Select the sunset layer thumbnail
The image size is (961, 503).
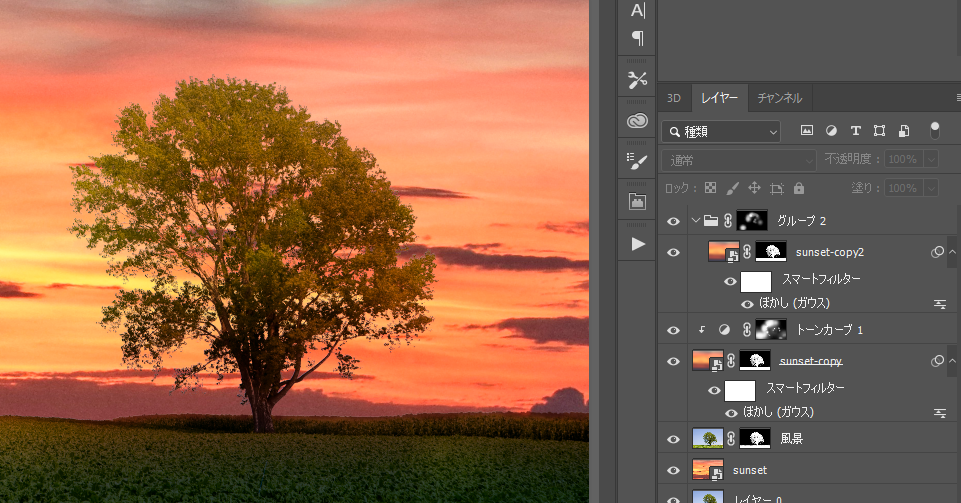(x=707, y=470)
